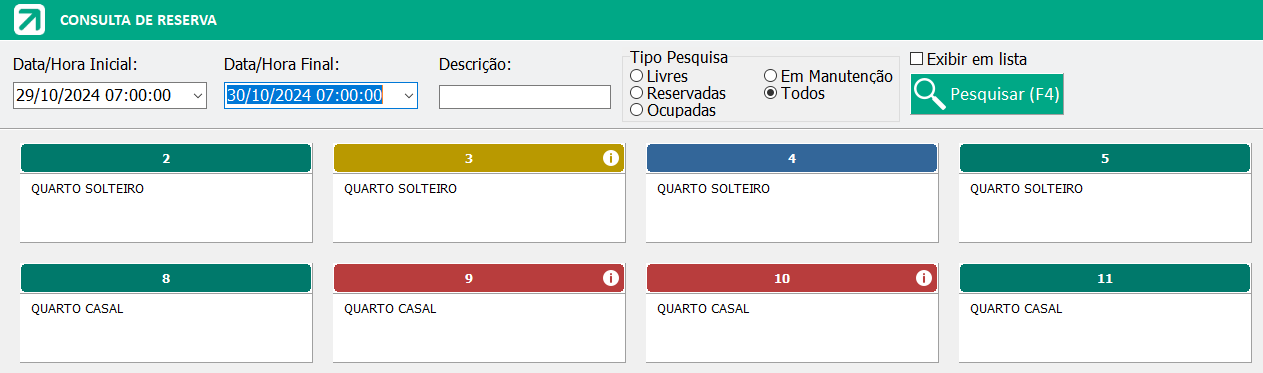Select the blue room 4 header
Screen dimensions: 1263x373
[792, 158]
